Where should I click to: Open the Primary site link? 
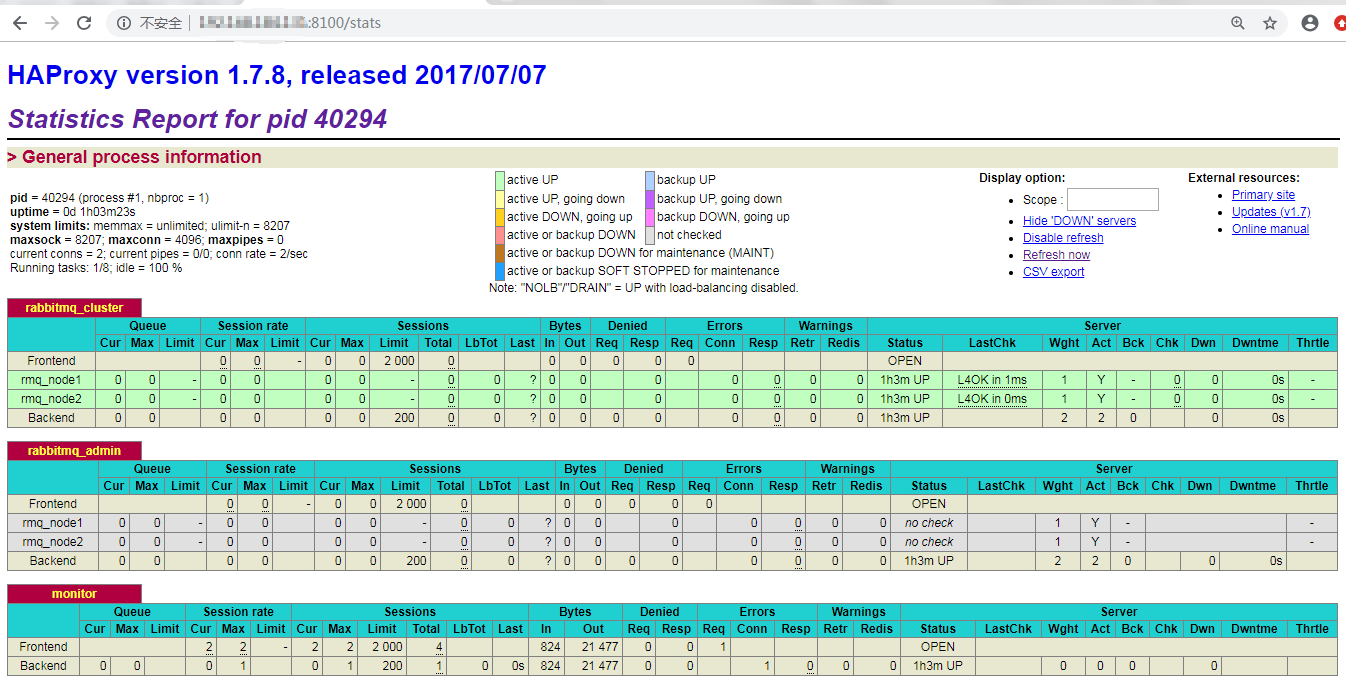tap(1263, 195)
